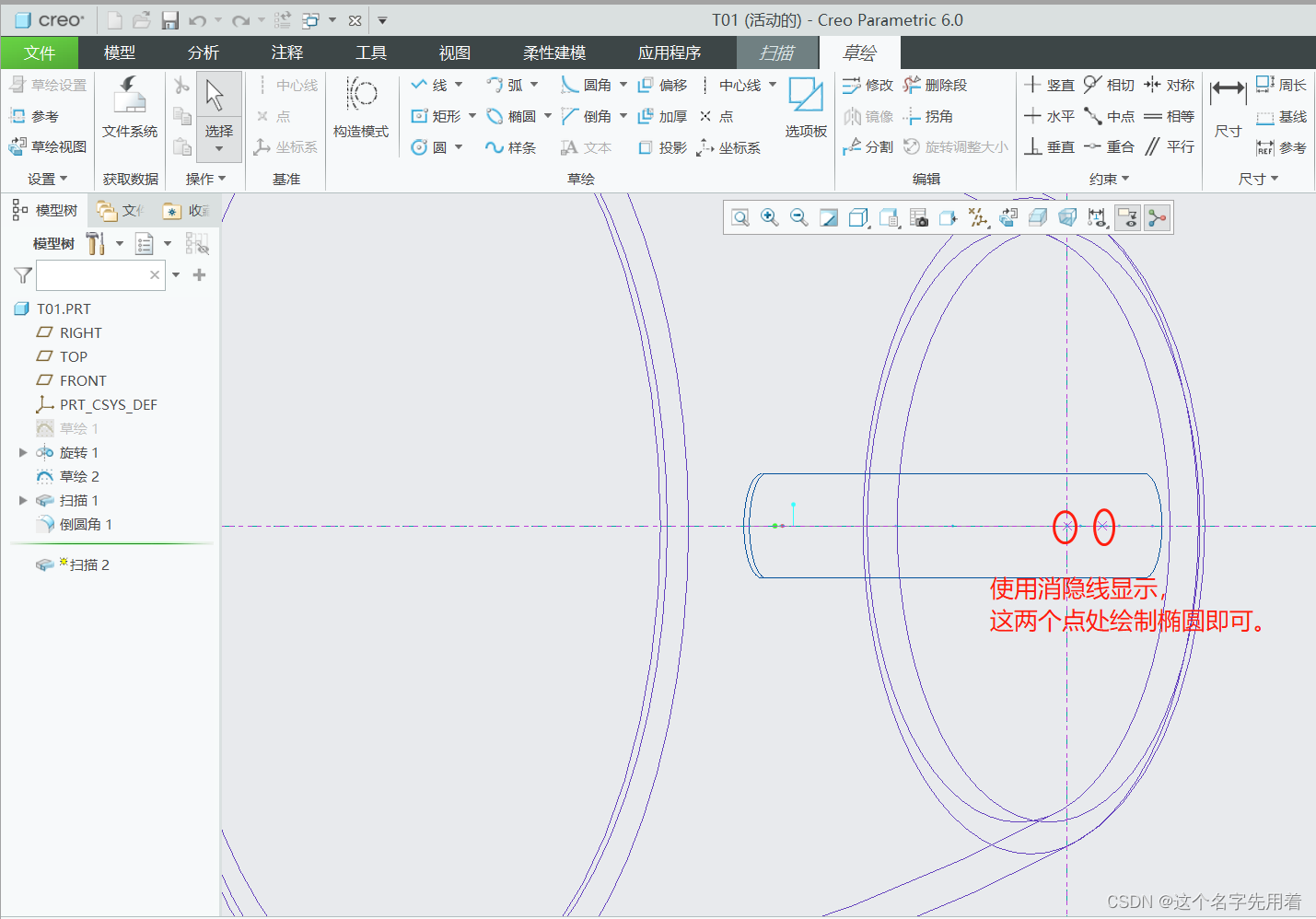Select the Spline sketch tool
The width and height of the screenshot is (1316, 919).
tap(511, 147)
